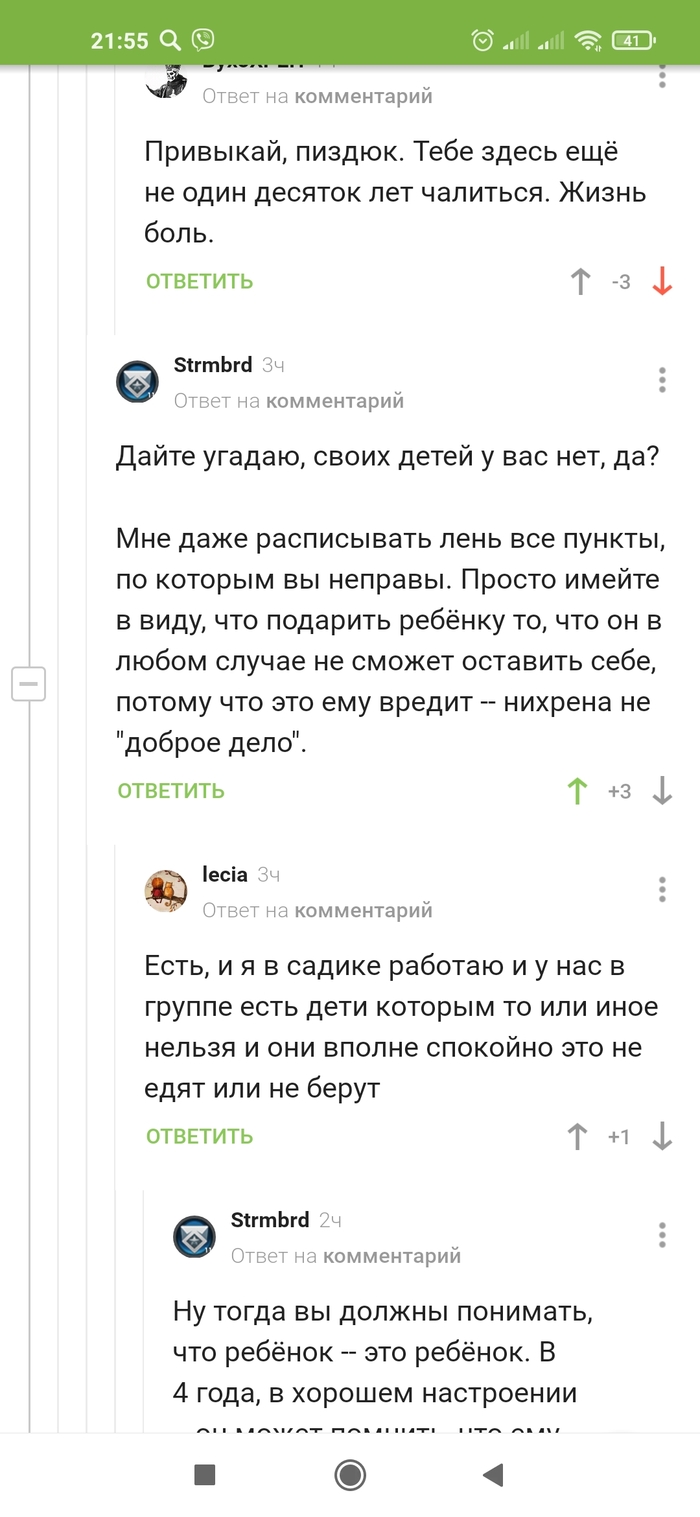
Task: Open Strmbrd's profile from username at 3ч
Action: 213,365
